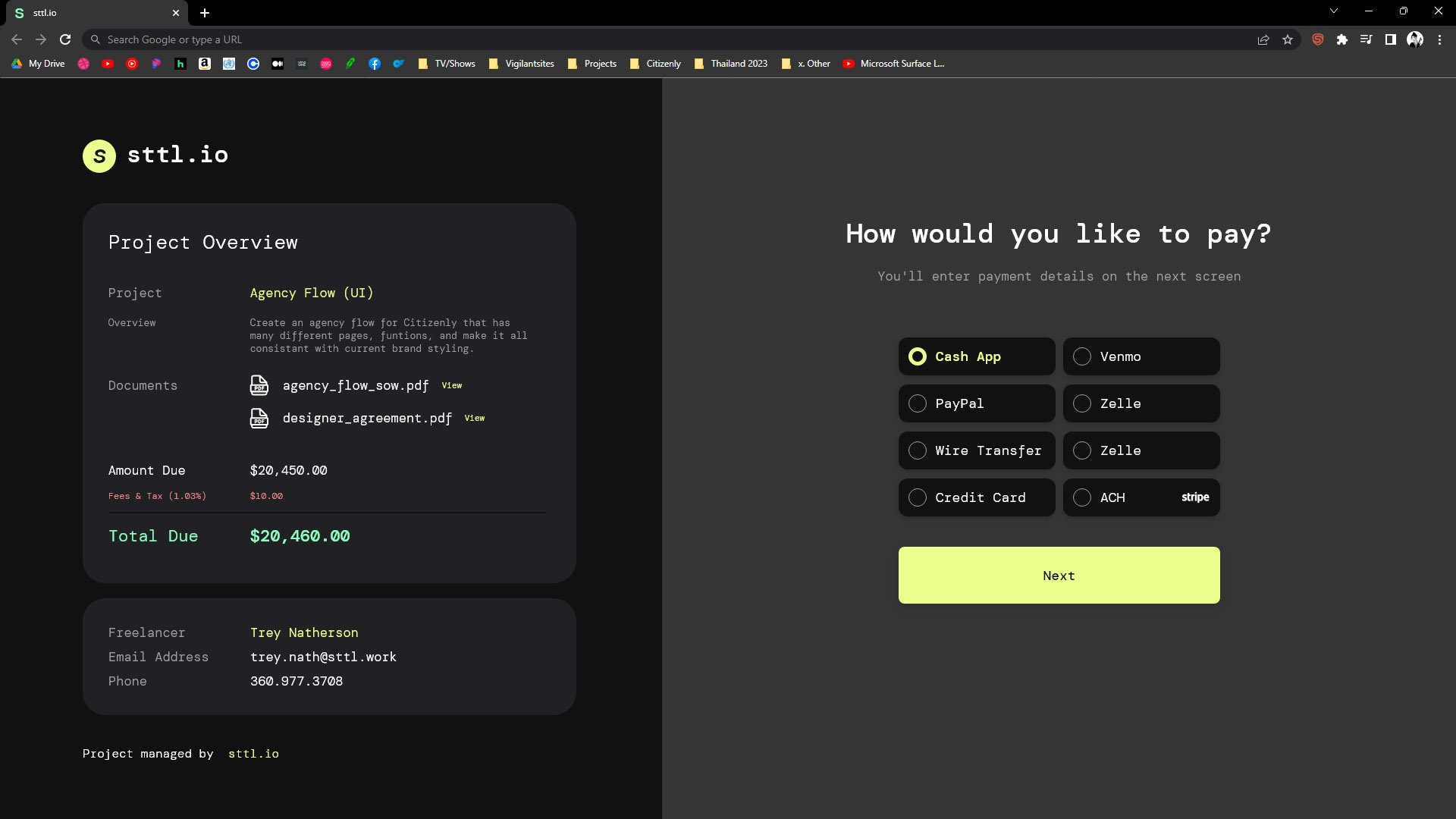This screenshot has width=1456, height=819.
Task: Reload the page
Action: (x=65, y=39)
